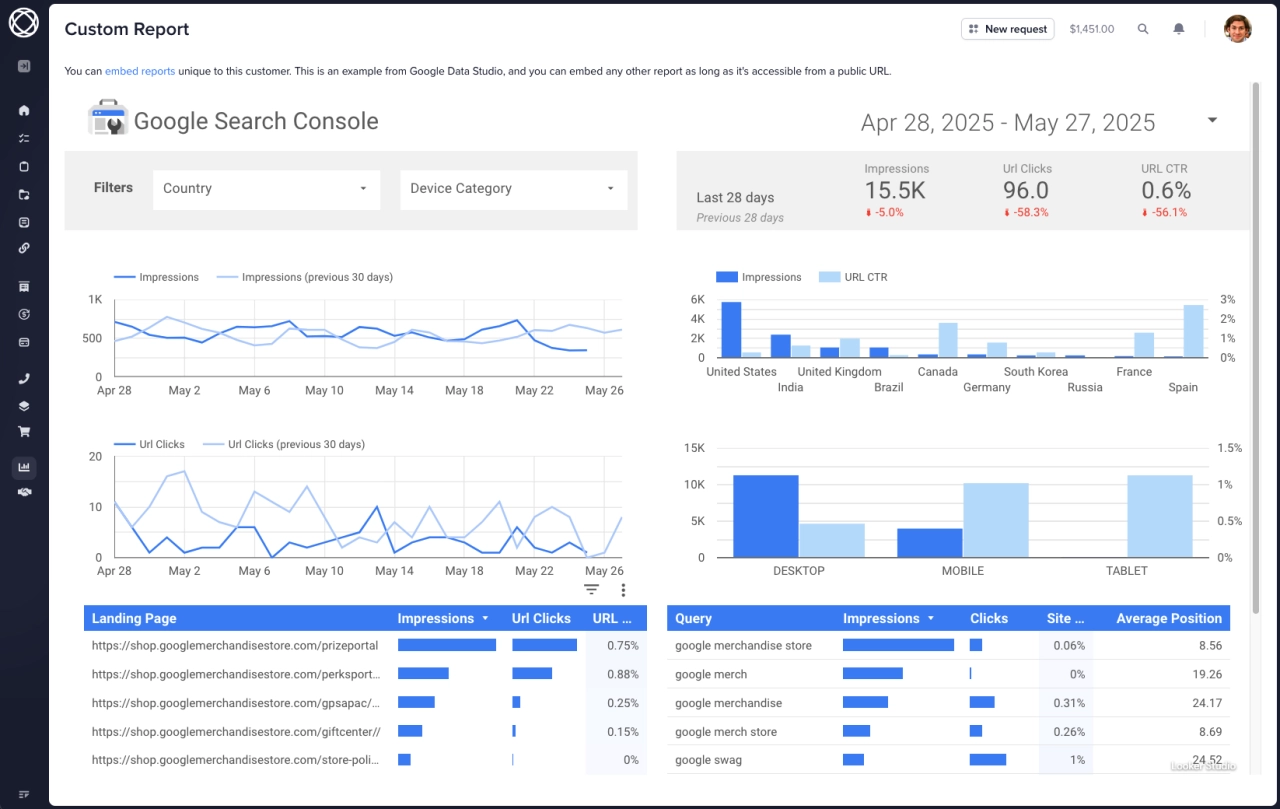
Task: Click the DESKTOP impressions bar
Action: point(766,516)
